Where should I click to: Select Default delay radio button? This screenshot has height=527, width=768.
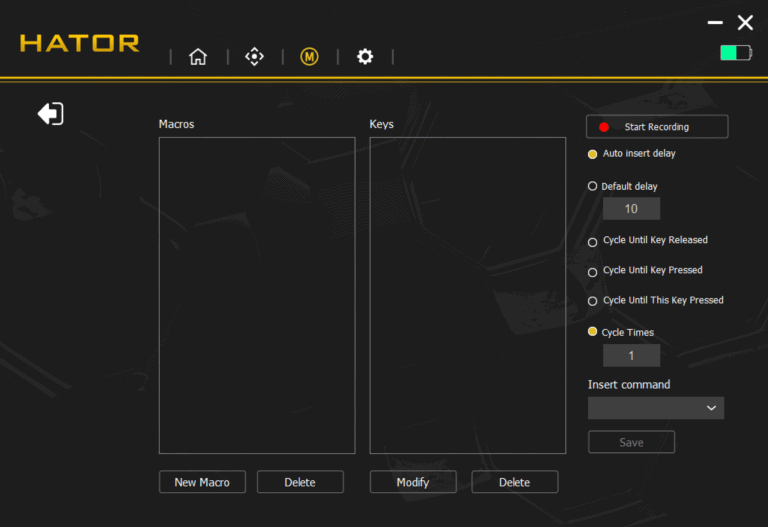point(593,186)
